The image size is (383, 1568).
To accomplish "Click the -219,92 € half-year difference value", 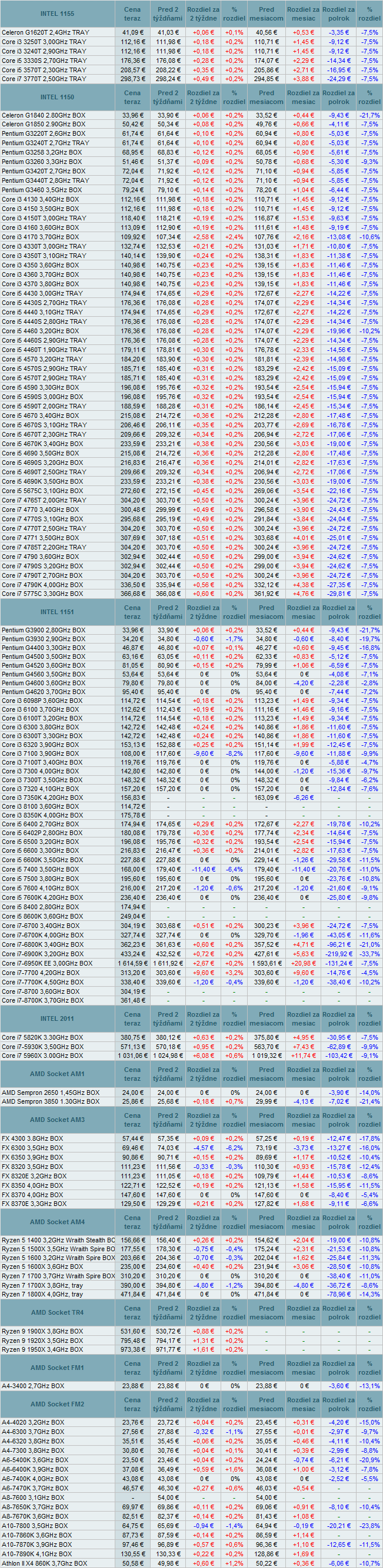I will click(338, 954).
